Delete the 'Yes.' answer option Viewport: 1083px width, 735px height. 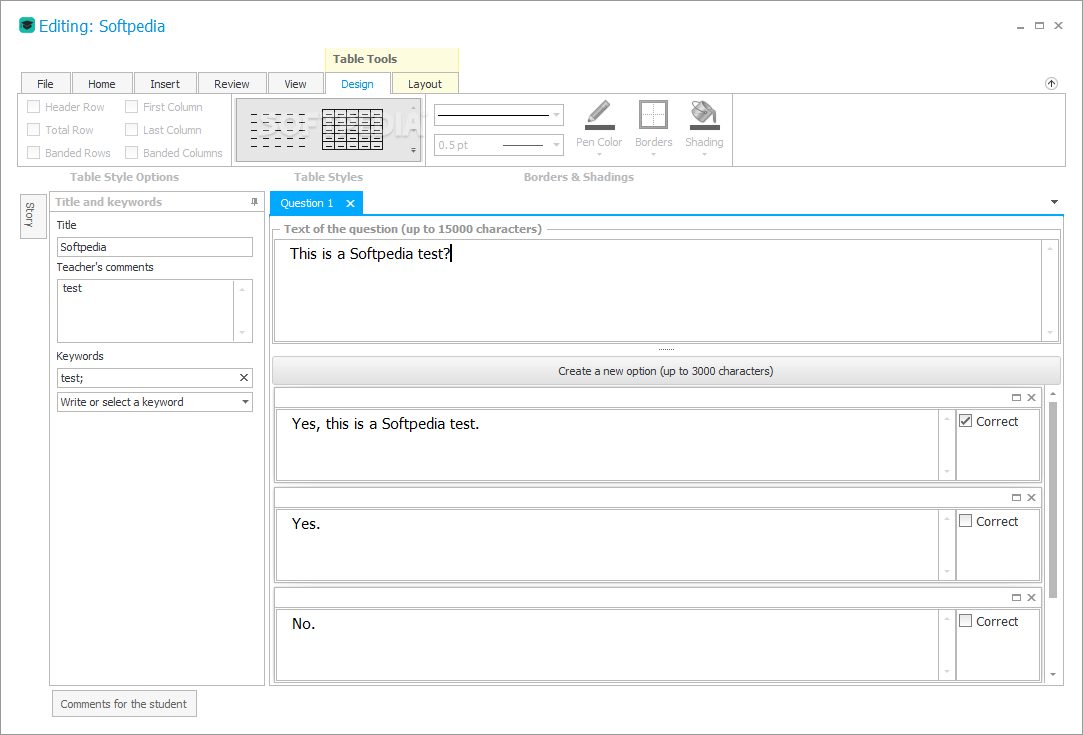[1031, 497]
